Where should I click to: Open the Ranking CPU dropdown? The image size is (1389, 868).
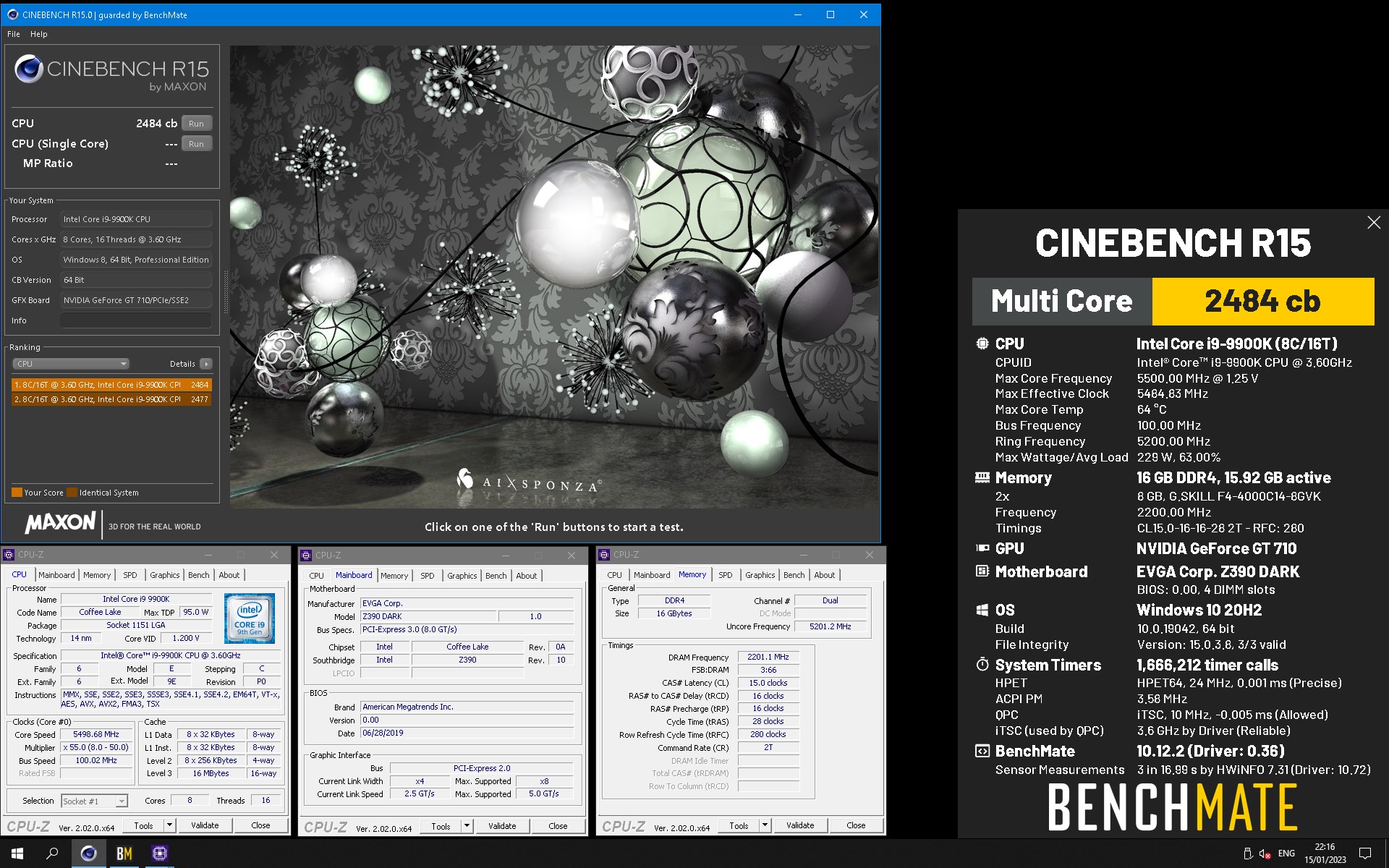coord(71,364)
